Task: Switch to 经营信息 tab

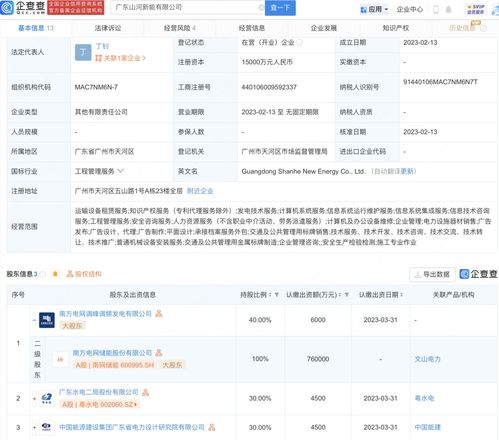Action: 252,28
